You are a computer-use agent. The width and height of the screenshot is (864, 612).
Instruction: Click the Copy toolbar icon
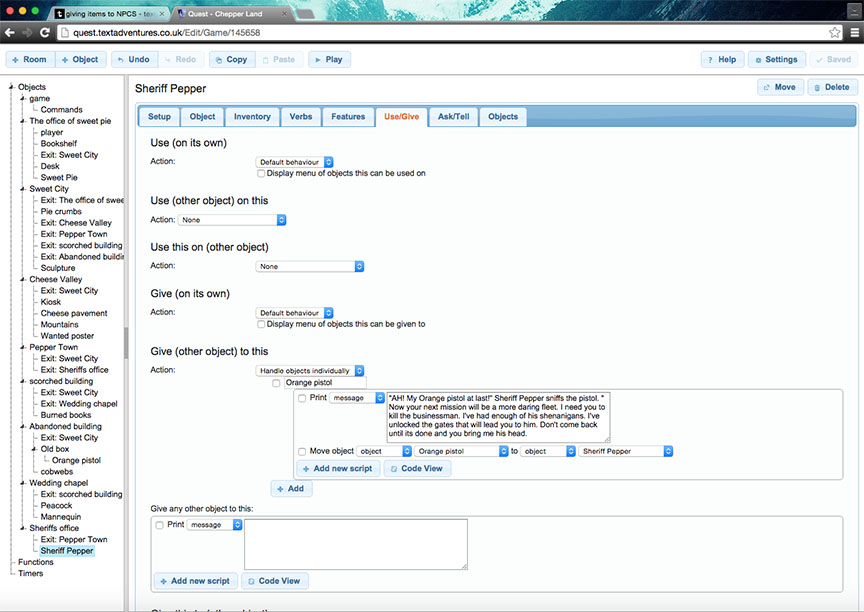click(x=231, y=59)
